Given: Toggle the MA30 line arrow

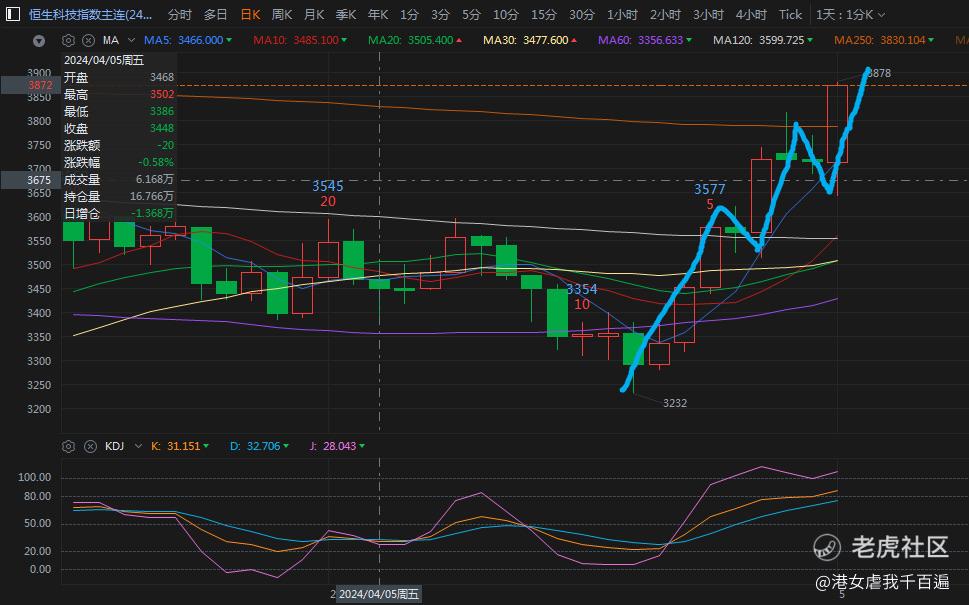Looking at the screenshot, I should pyautogui.click(x=573, y=40).
